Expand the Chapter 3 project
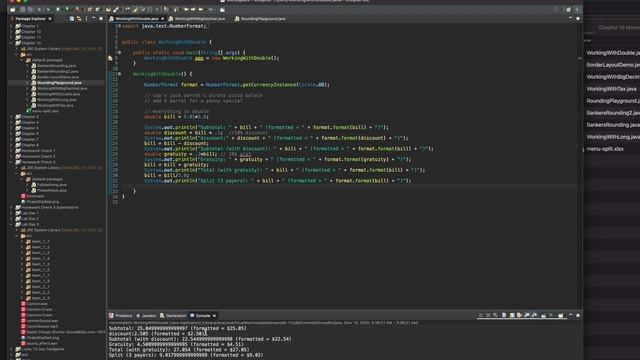This screenshot has width=640, height=360. tap(11, 117)
